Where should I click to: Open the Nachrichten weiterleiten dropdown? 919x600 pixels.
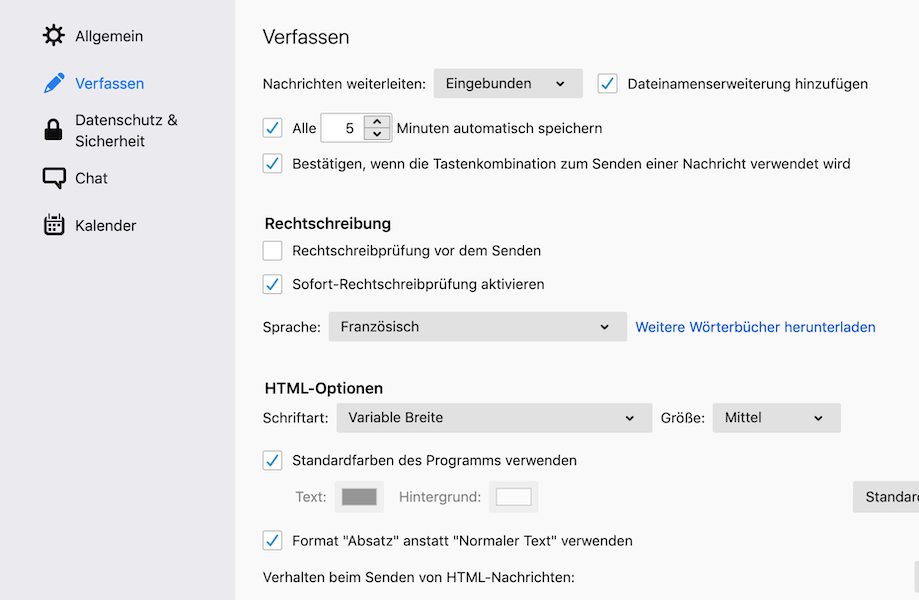pyautogui.click(x=507, y=84)
